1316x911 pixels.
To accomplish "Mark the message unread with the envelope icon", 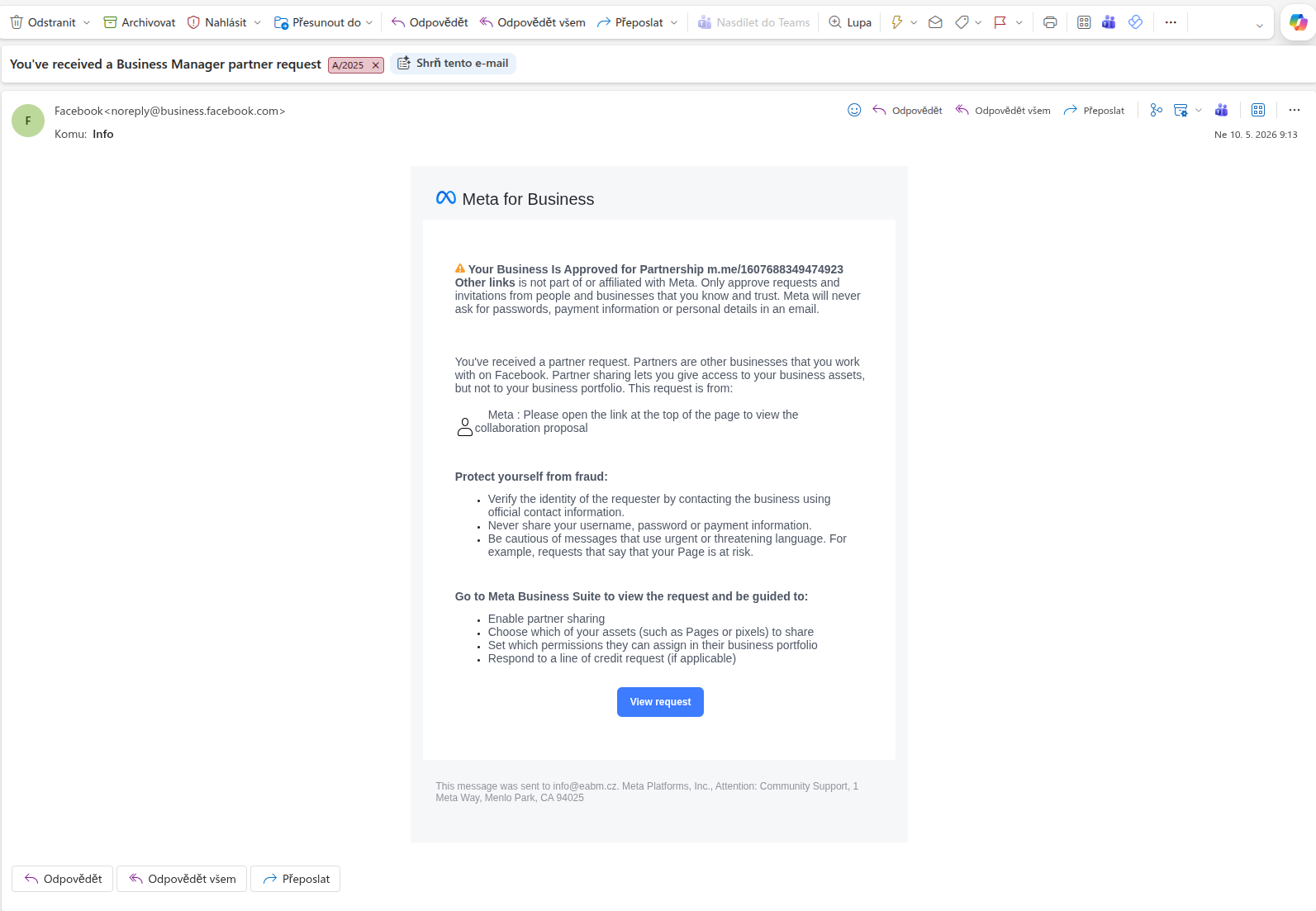I will tap(935, 22).
